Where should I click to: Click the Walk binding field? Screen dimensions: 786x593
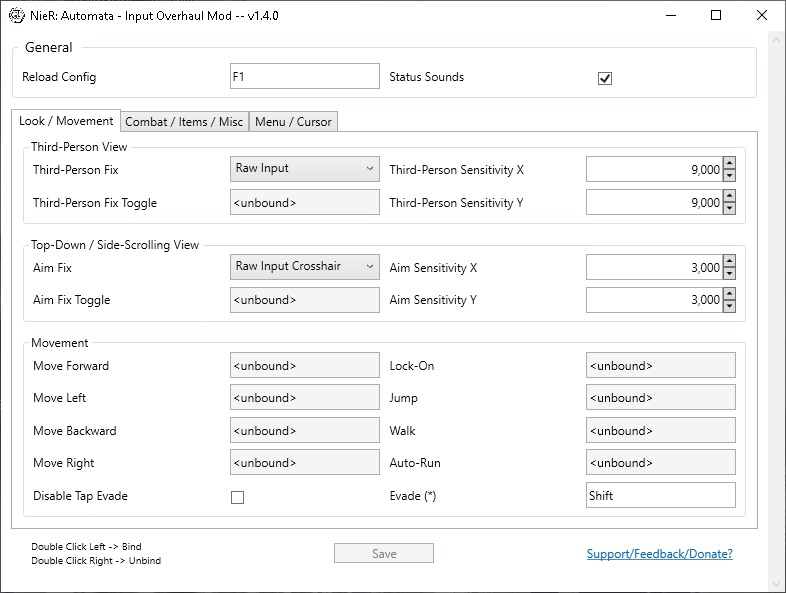661,430
